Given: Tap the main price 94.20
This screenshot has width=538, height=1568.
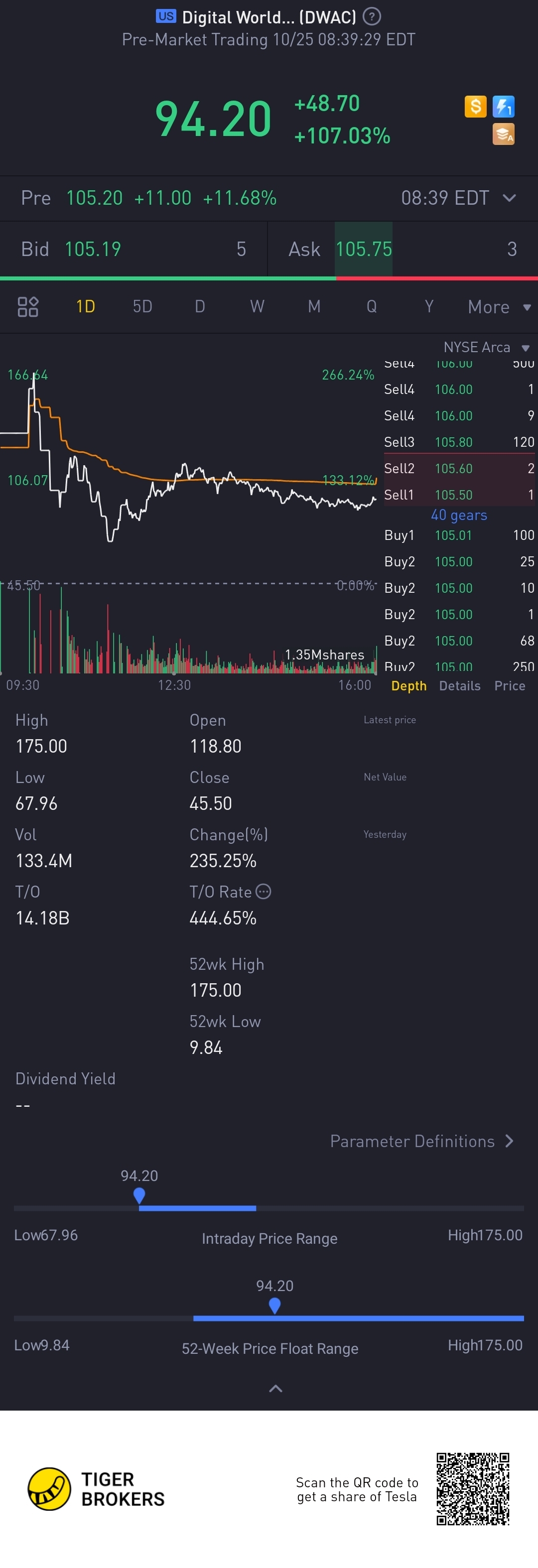Looking at the screenshot, I should tap(213, 120).
